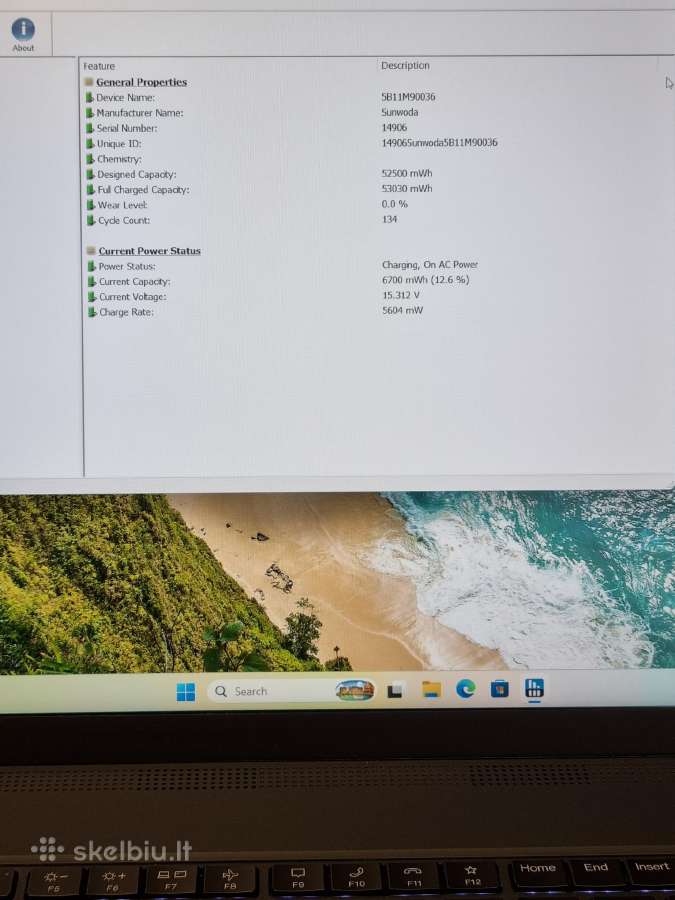The width and height of the screenshot is (675, 900).
Task: Click the Feature column header
Action: [99, 66]
